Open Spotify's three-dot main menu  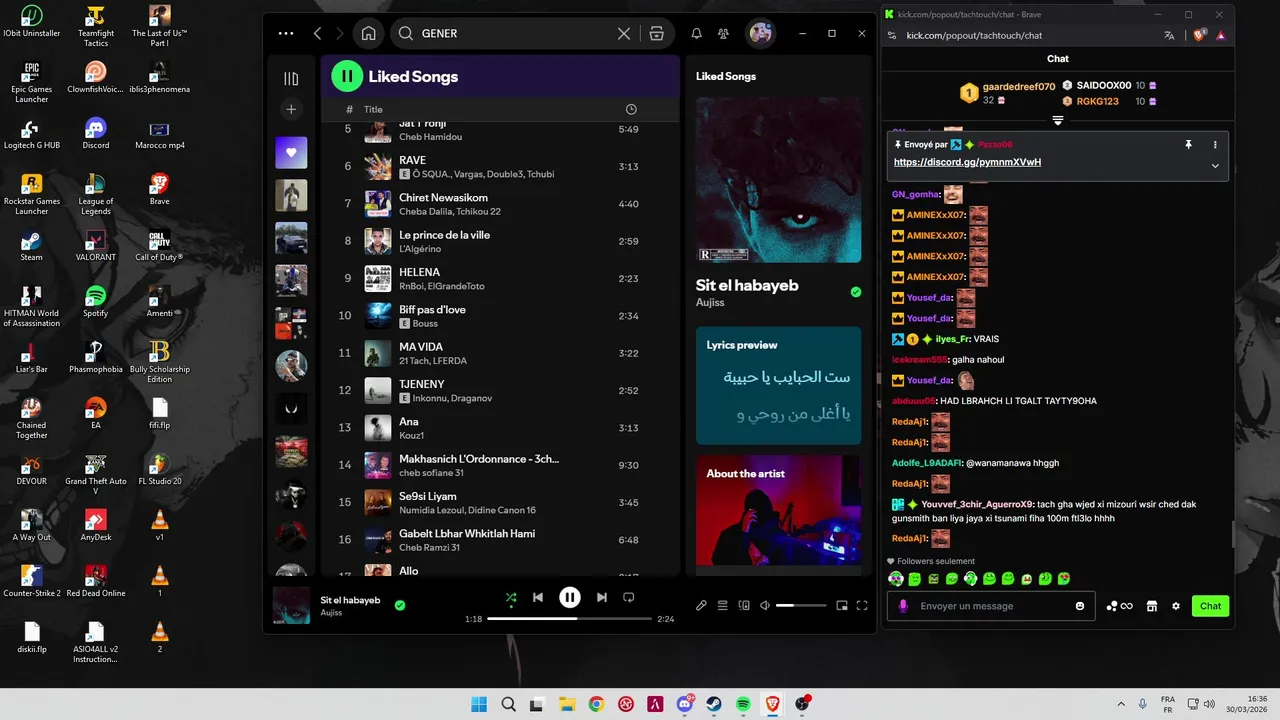click(286, 33)
